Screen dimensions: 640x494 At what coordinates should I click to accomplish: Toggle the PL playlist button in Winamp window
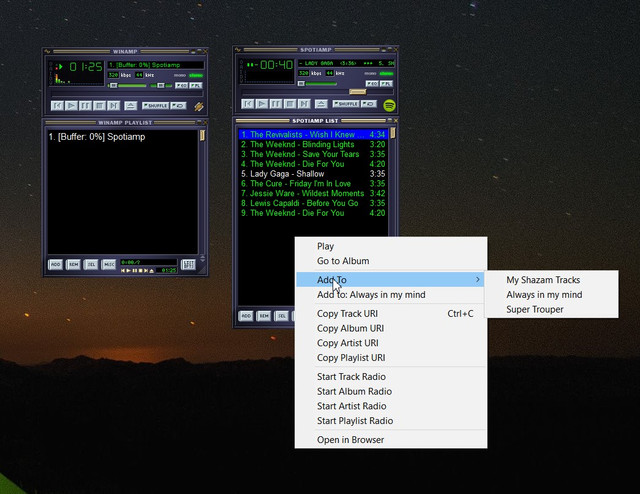point(196,85)
